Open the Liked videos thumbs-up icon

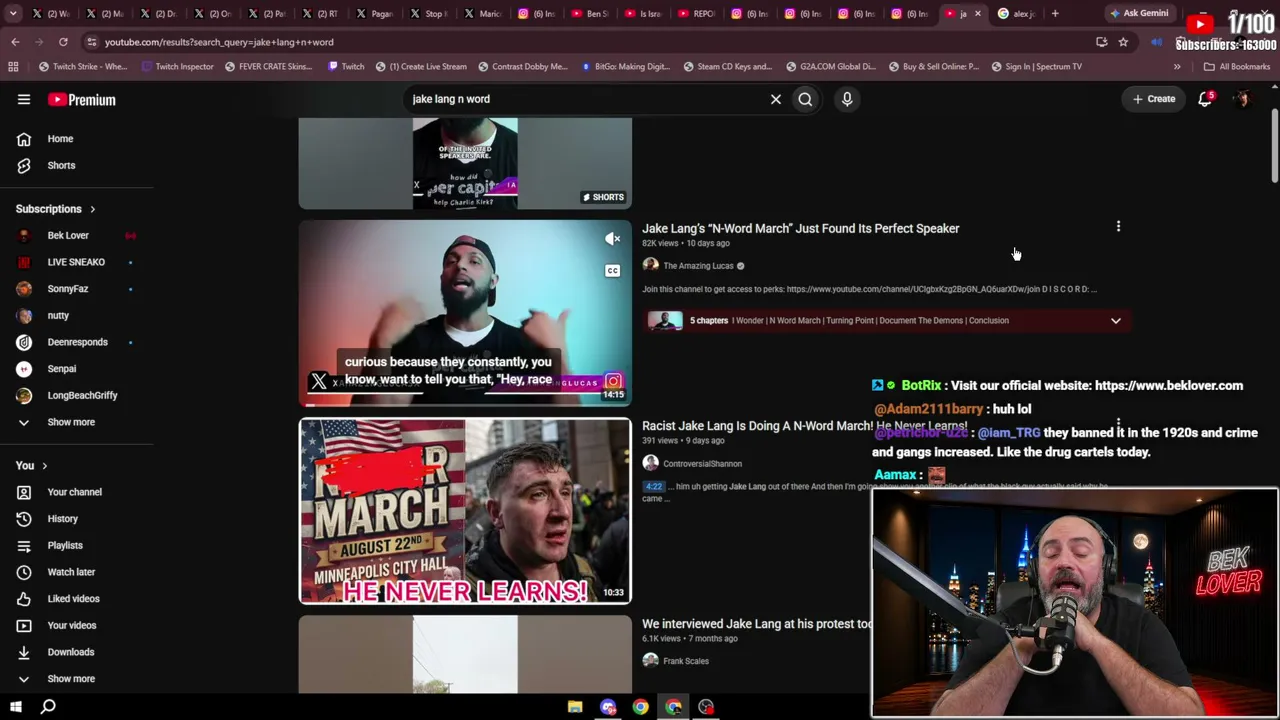click(x=24, y=599)
